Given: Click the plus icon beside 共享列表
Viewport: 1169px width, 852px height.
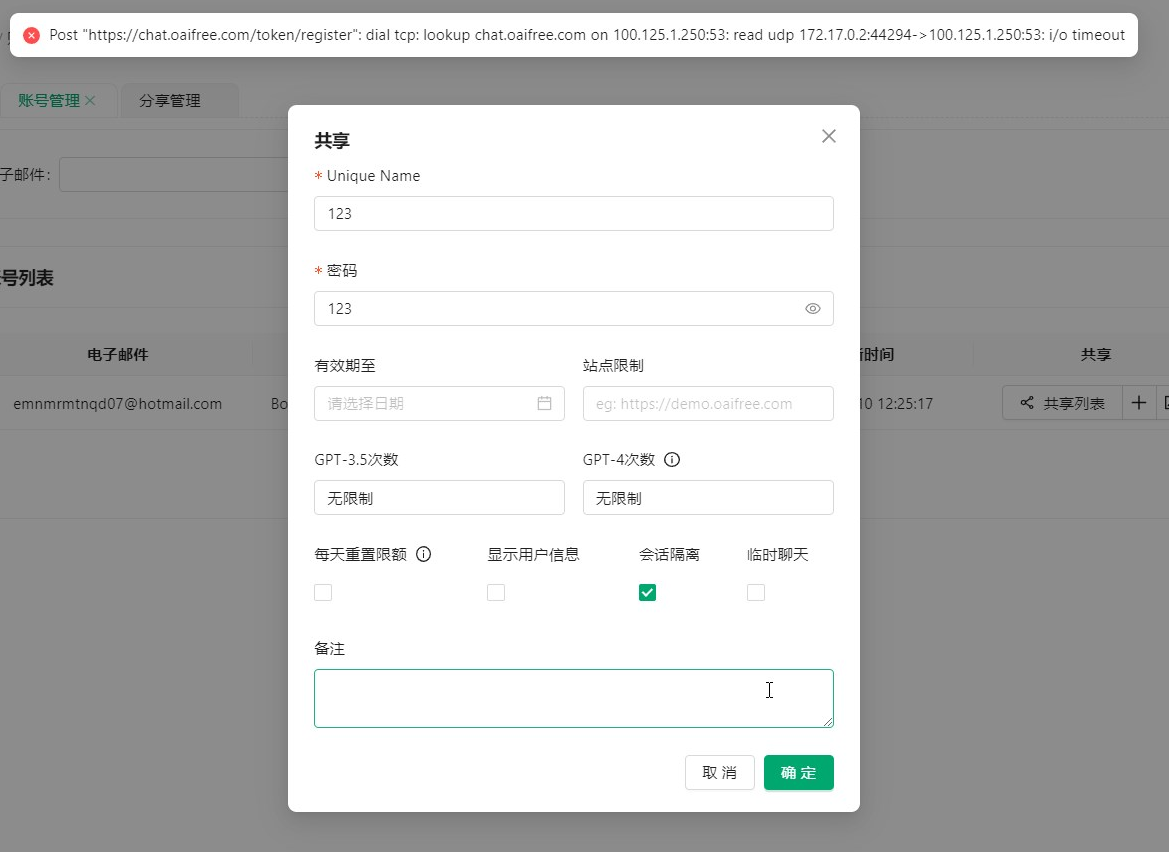Looking at the screenshot, I should (1138, 403).
